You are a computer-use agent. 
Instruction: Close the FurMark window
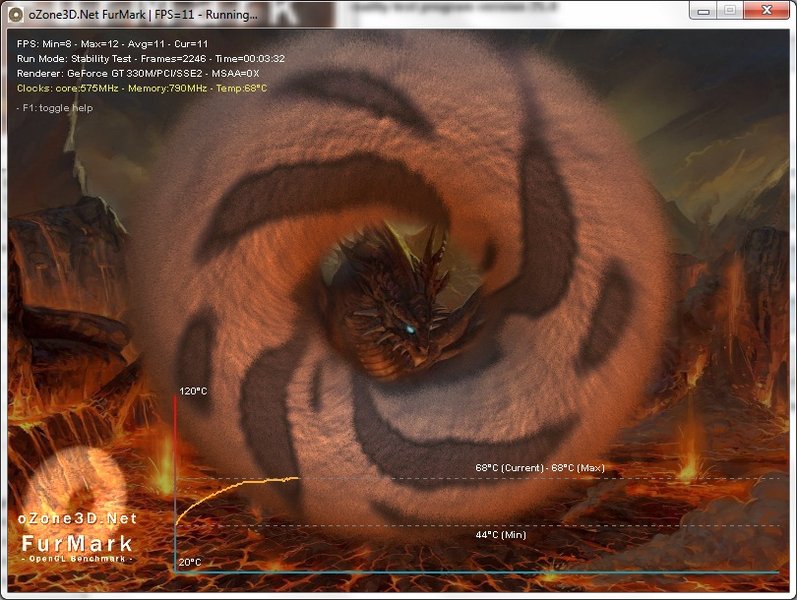pyautogui.click(x=767, y=10)
